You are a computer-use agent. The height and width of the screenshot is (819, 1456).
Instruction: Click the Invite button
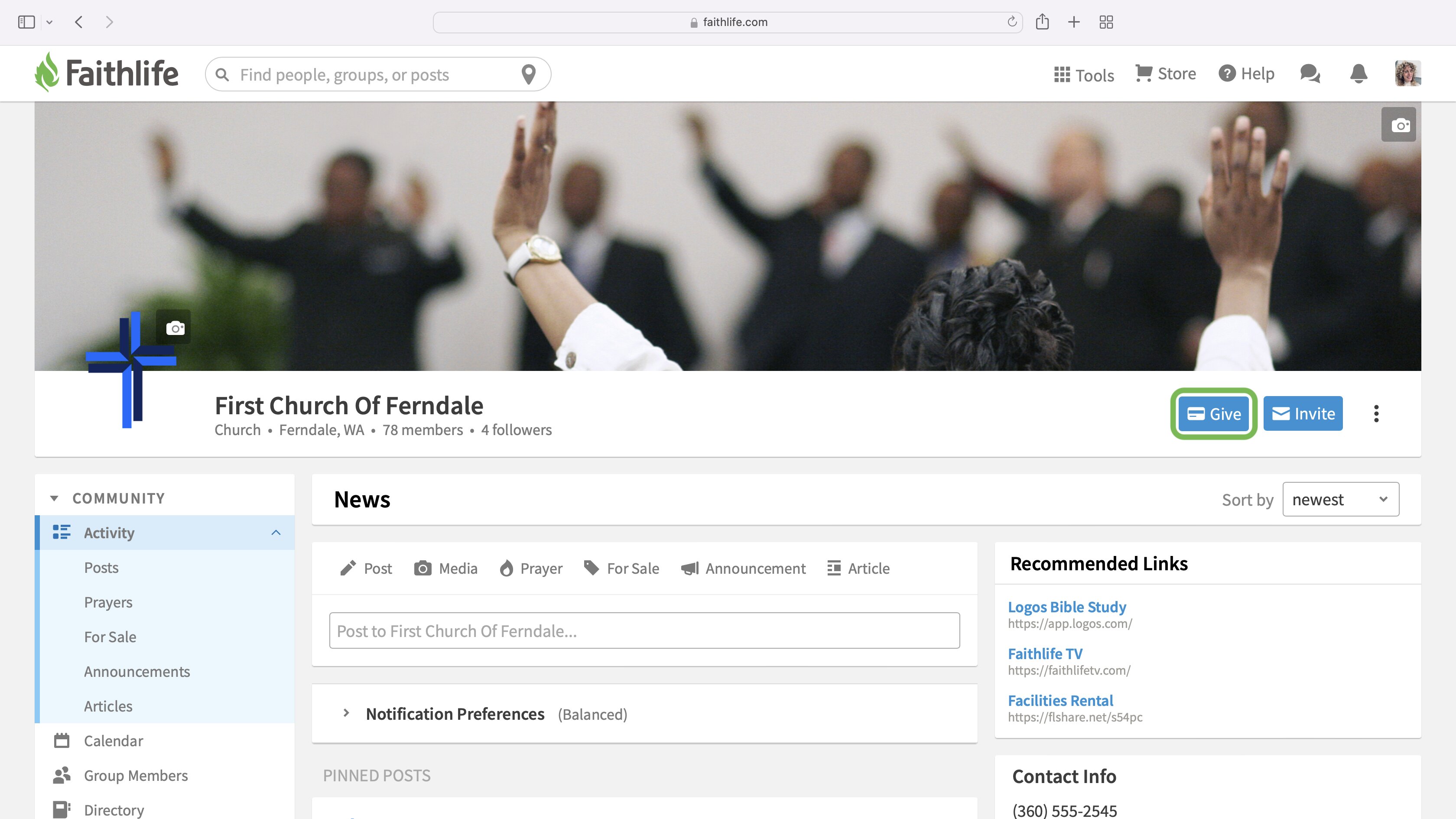[1303, 413]
